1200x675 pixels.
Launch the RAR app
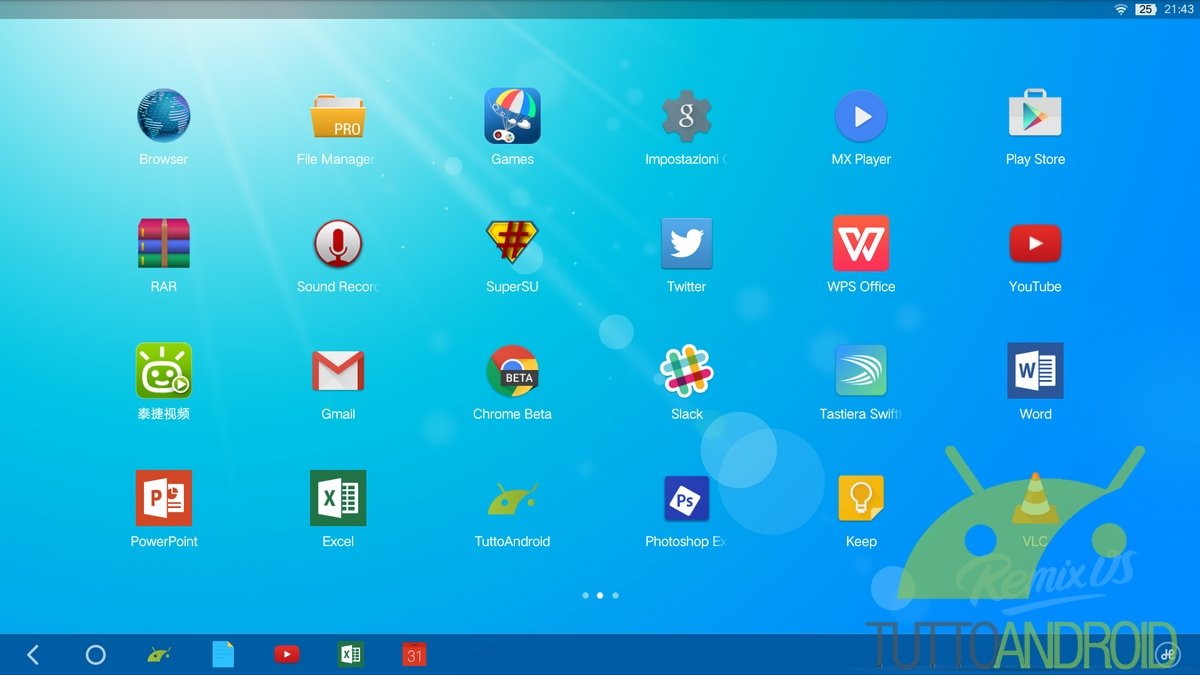pos(163,243)
